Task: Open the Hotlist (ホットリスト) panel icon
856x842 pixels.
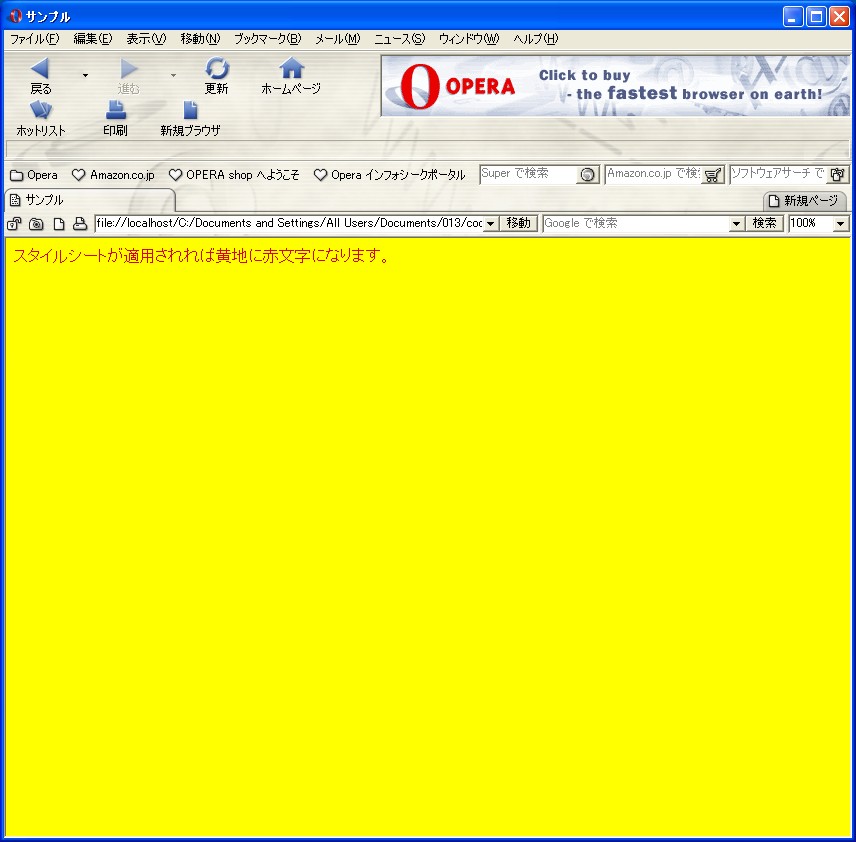Action: [x=41, y=111]
